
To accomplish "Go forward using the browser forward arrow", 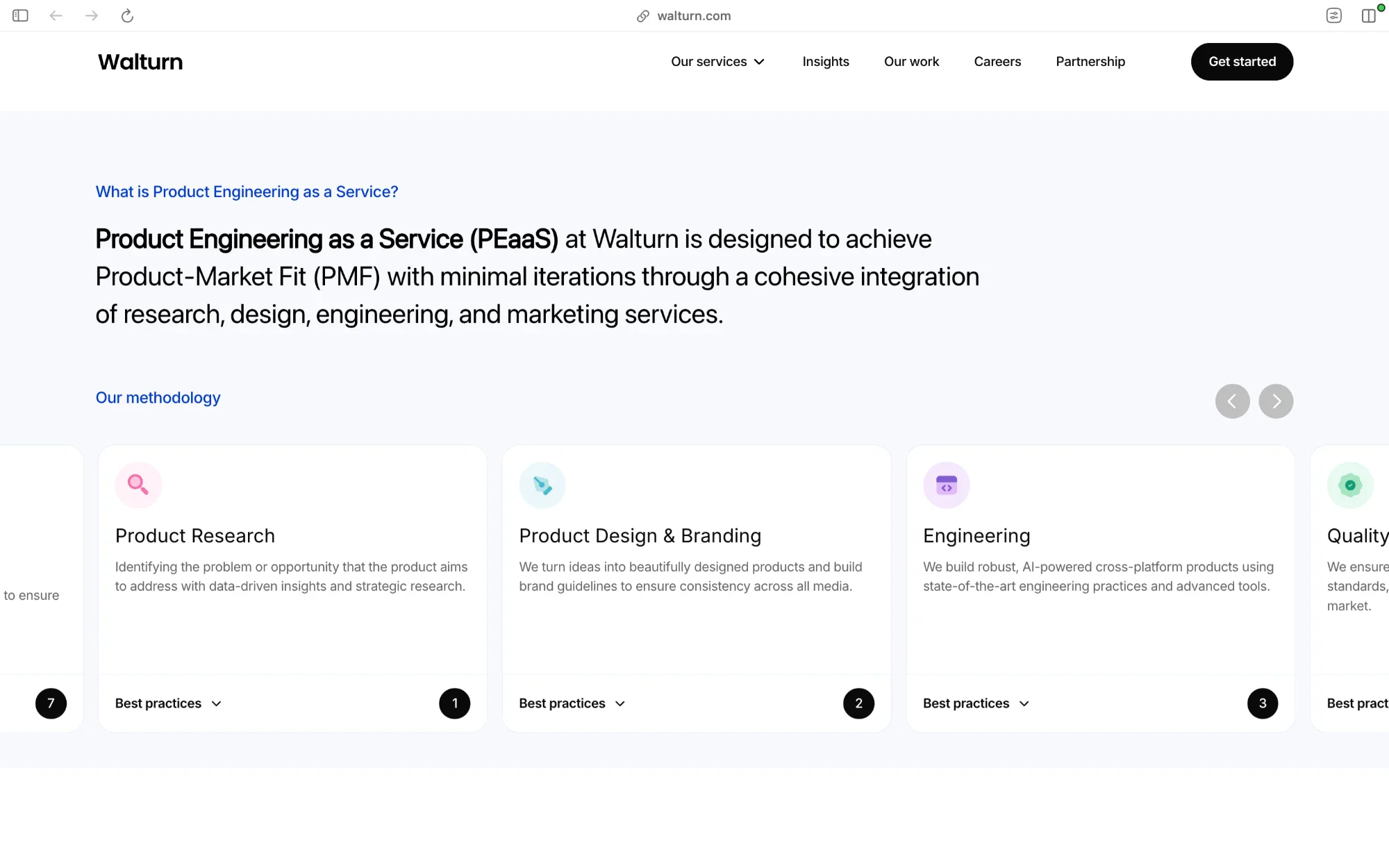I will 92,15.
